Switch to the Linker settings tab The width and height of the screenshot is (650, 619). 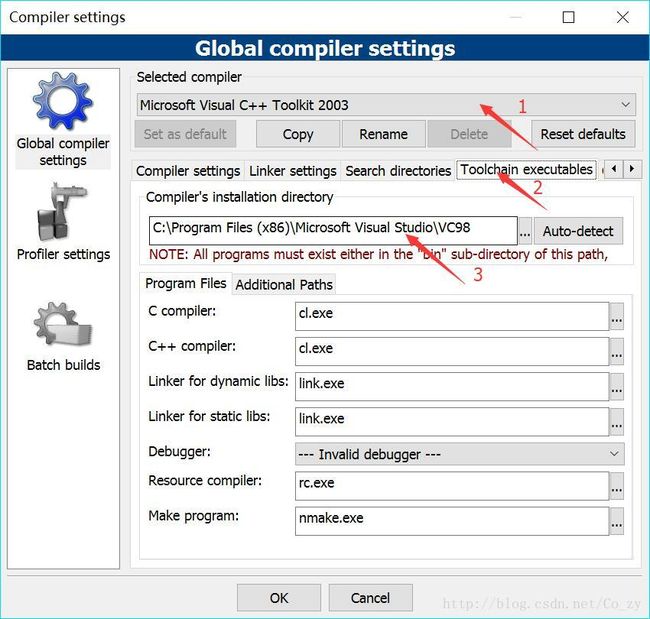coord(292,171)
